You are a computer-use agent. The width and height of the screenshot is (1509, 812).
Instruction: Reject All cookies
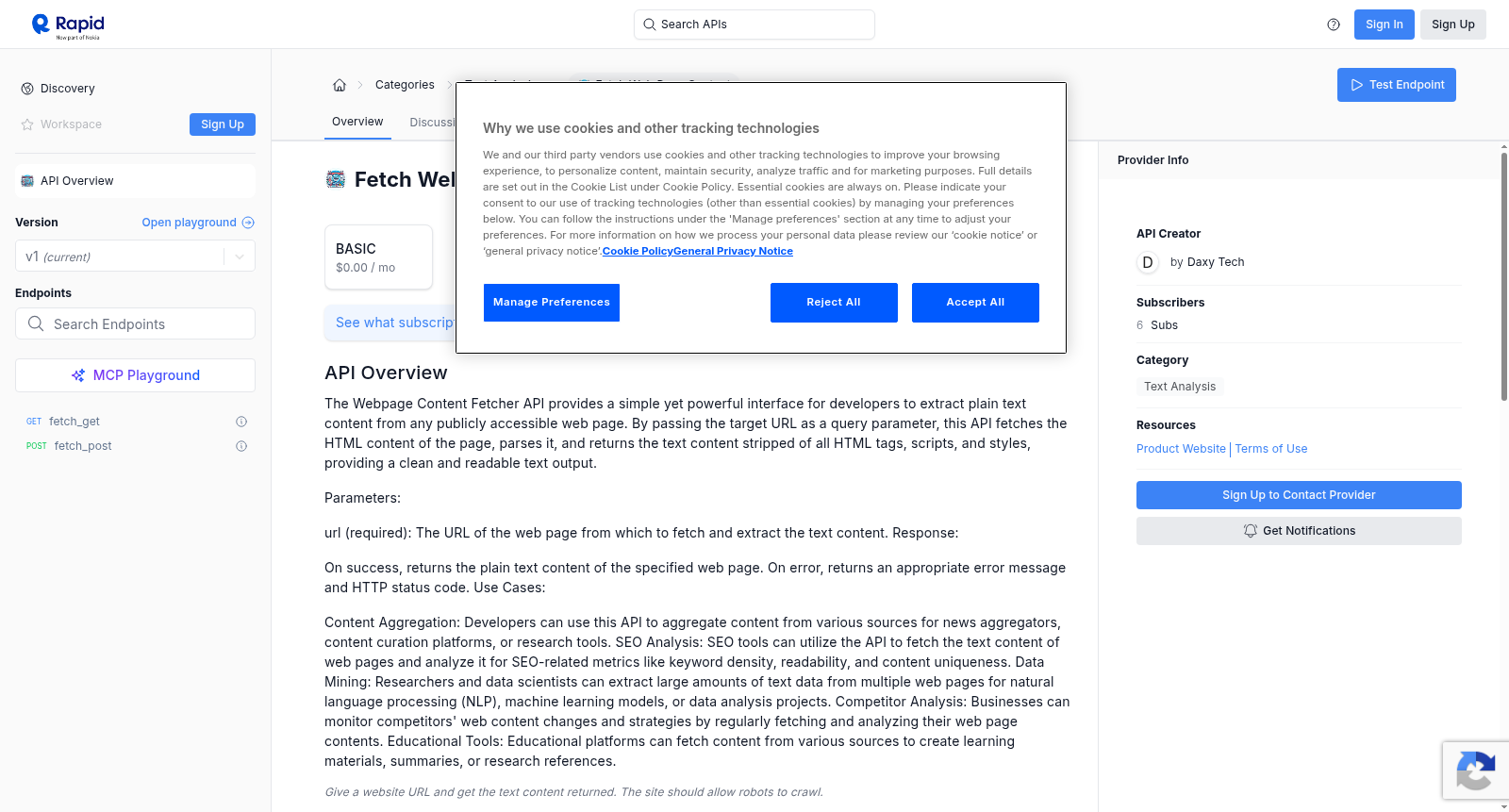[x=834, y=303]
